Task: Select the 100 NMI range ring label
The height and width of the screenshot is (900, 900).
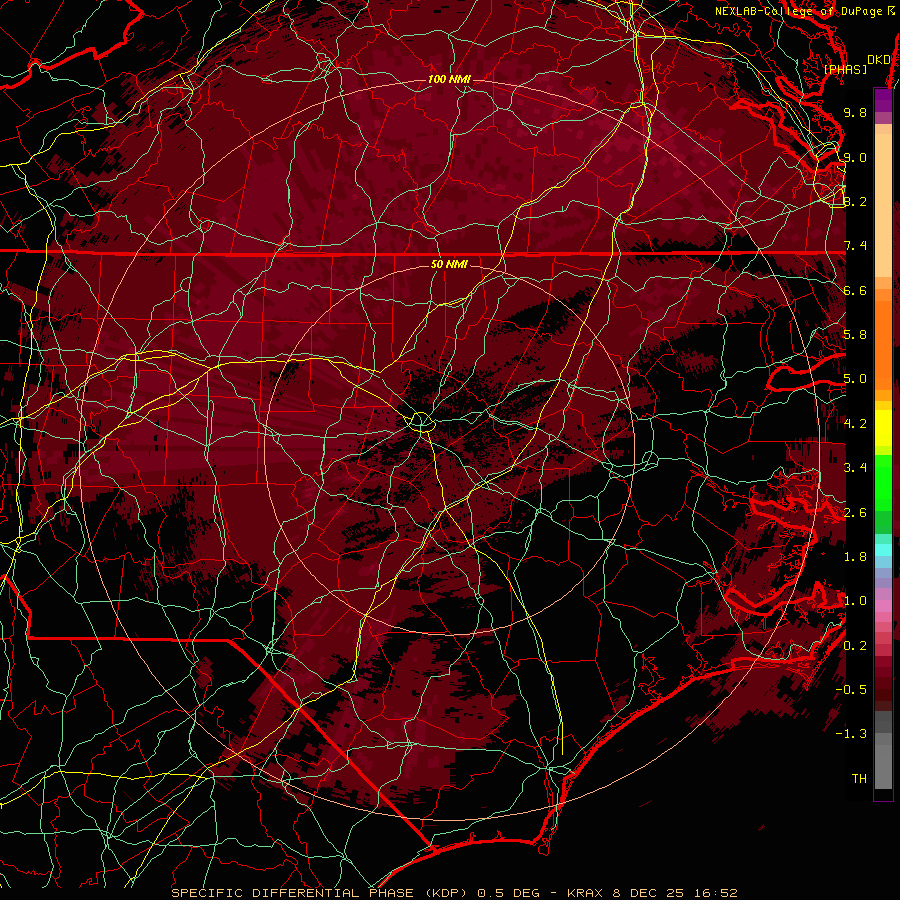Action: 449,79
